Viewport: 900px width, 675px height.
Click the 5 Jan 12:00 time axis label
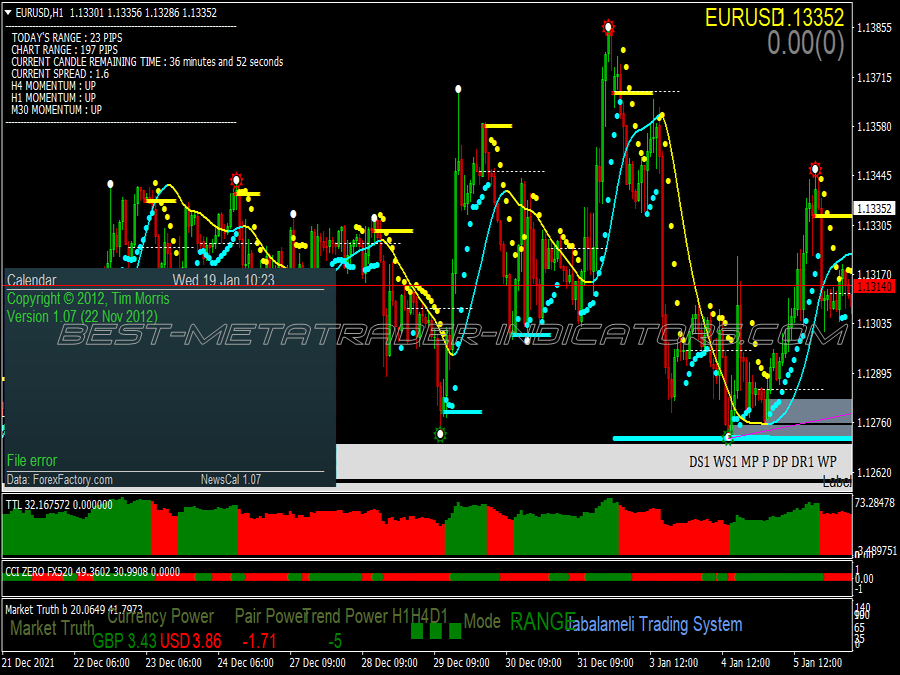click(x=817, y=662)
